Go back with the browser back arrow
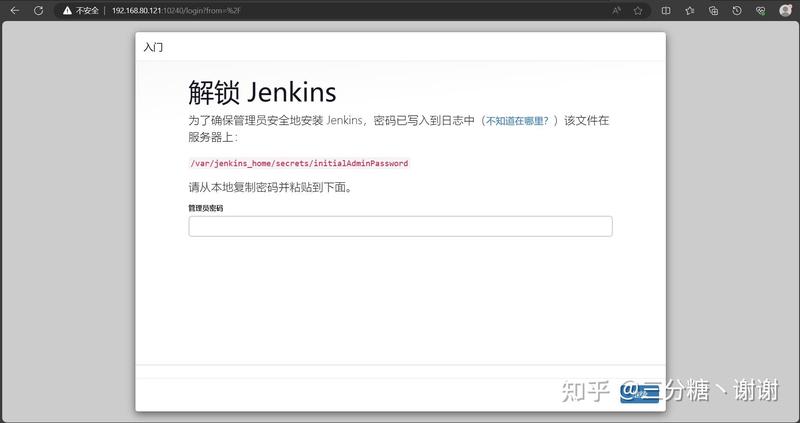The image size is (800, 423). click(14, 10)
